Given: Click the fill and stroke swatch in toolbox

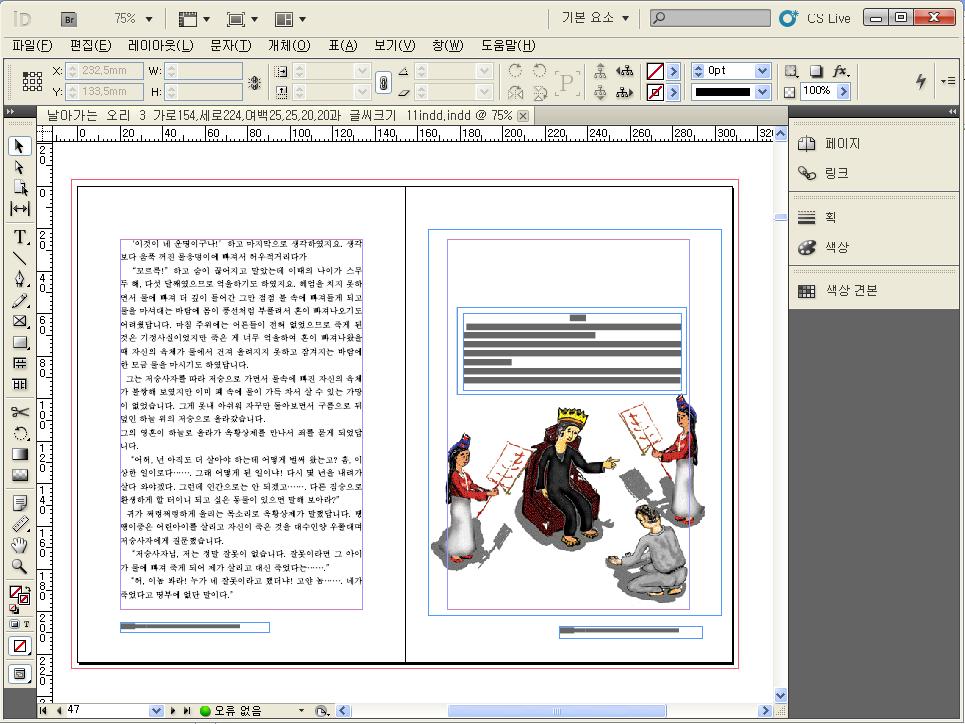Looking at the screenshot, I should click(x=19, y=597).
